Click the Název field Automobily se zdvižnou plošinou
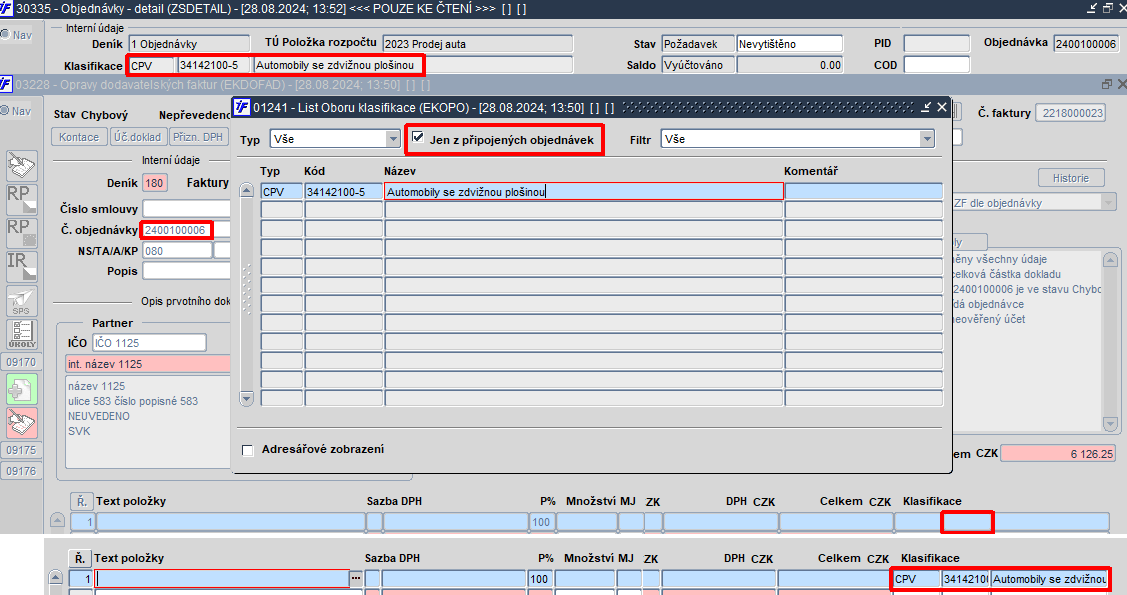Image resolution: width=1127 pixels, height=595 pixels. coord(584,191)
